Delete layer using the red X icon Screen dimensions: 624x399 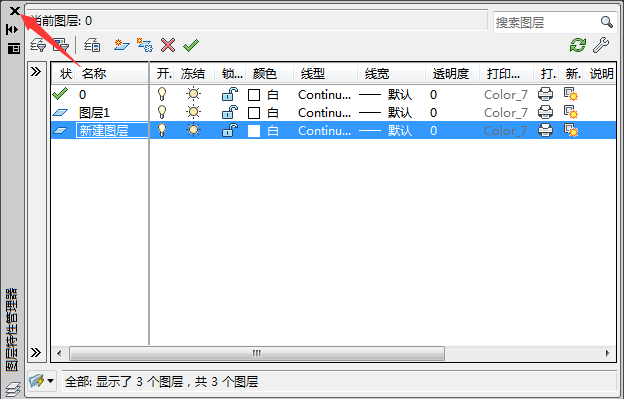pyautogui.click(x=168, y=45)
